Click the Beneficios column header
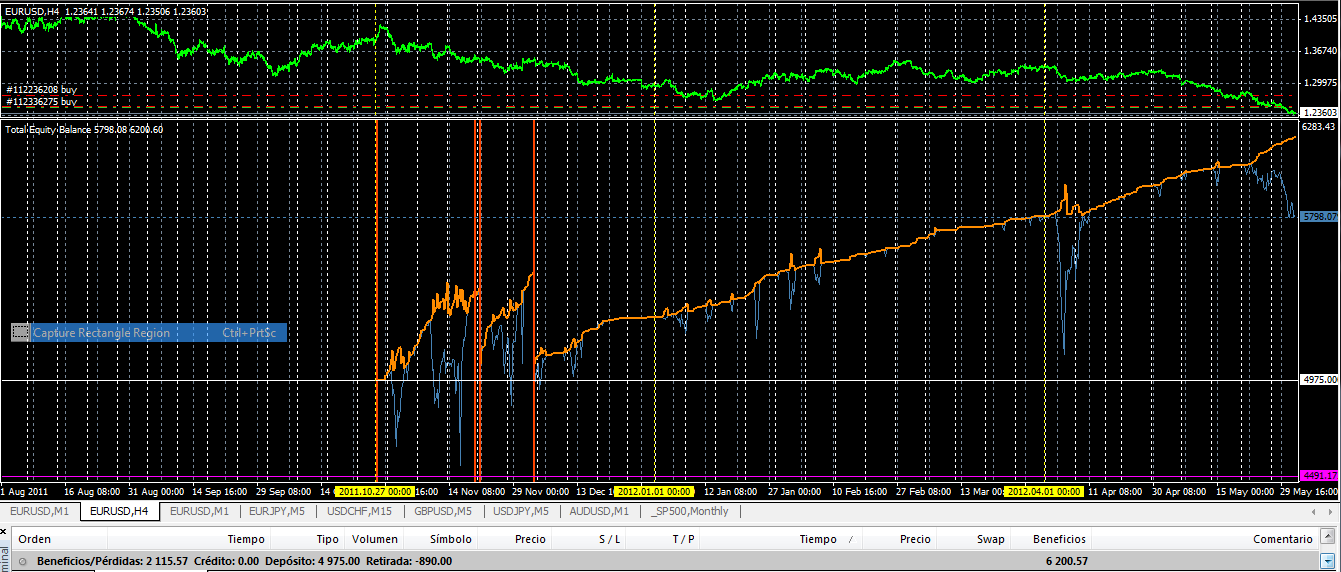The width and height of the screenshot is (1341, 572). [x=1060, y=539]
